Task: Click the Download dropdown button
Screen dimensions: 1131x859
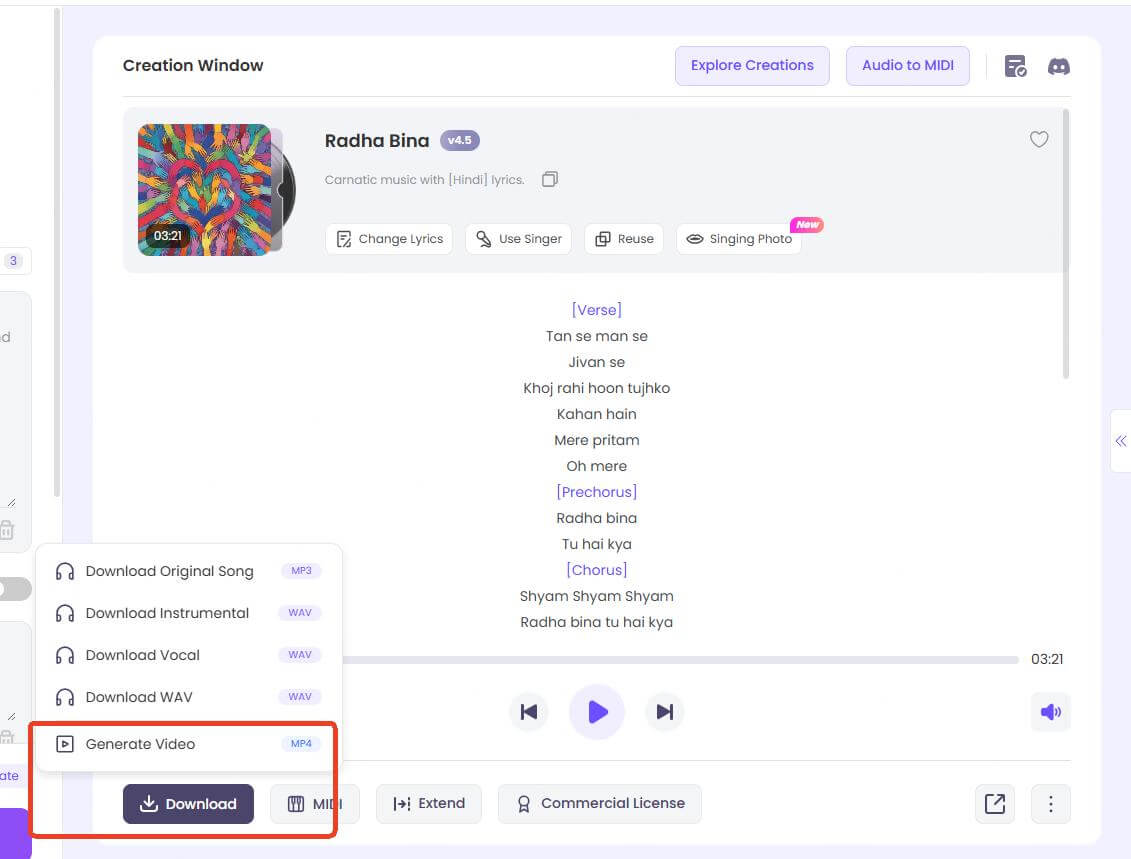Action: tap(188, 803)
